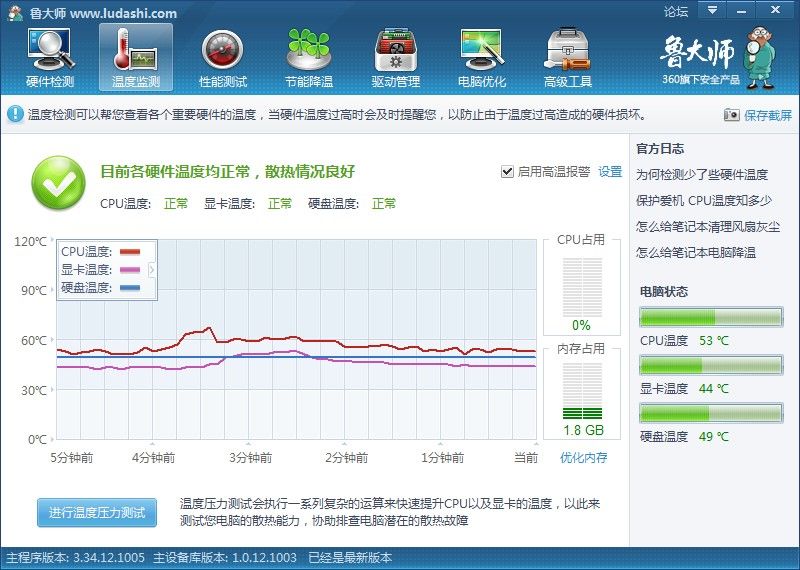Click the green checkmark status icon
This screenshot has width=800, height=570.
pos(59,183)
